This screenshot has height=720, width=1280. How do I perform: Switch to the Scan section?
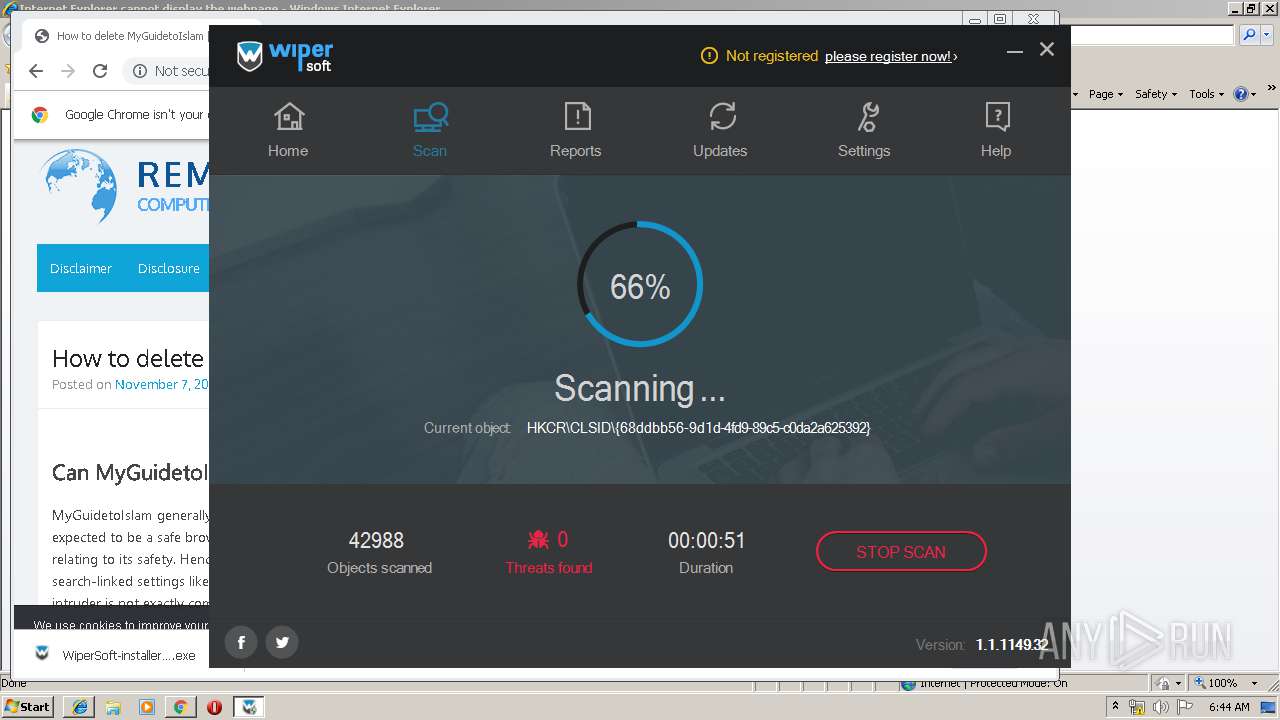(430, 131)
